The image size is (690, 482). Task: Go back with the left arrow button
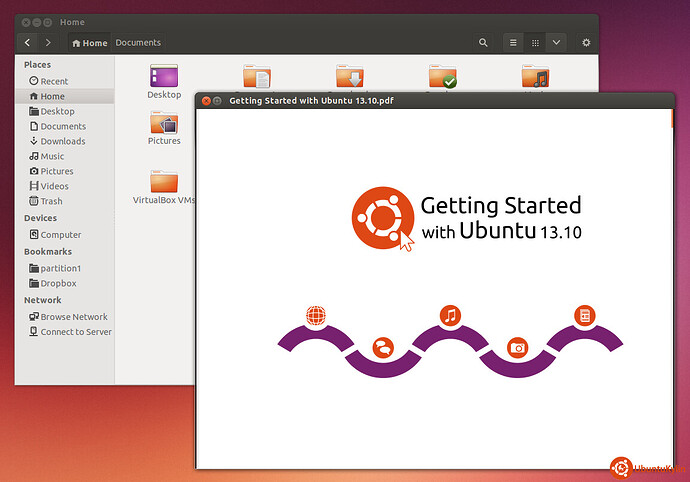pos(27,43)
